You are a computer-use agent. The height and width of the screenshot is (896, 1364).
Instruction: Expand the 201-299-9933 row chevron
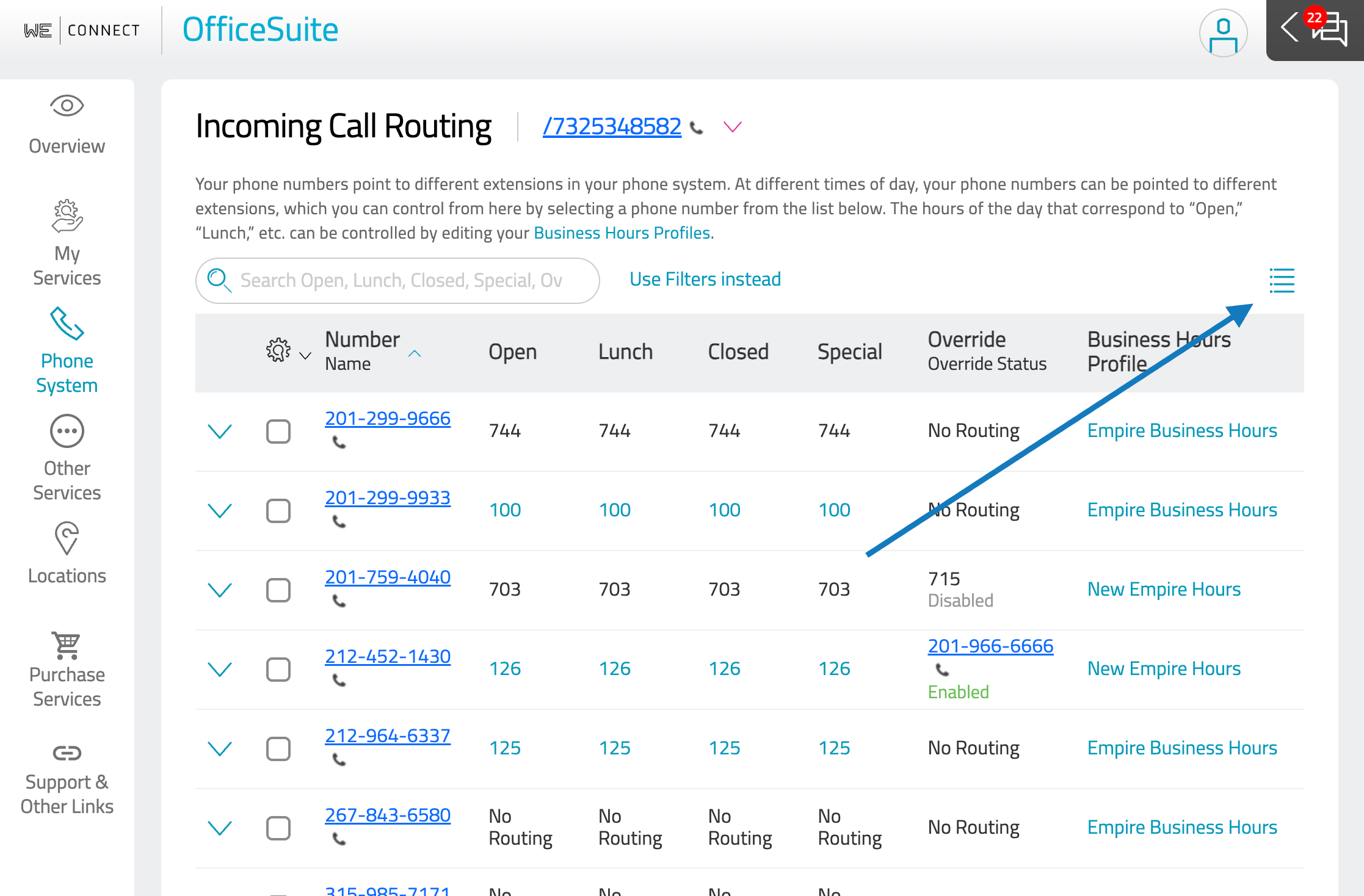(220, 511)
